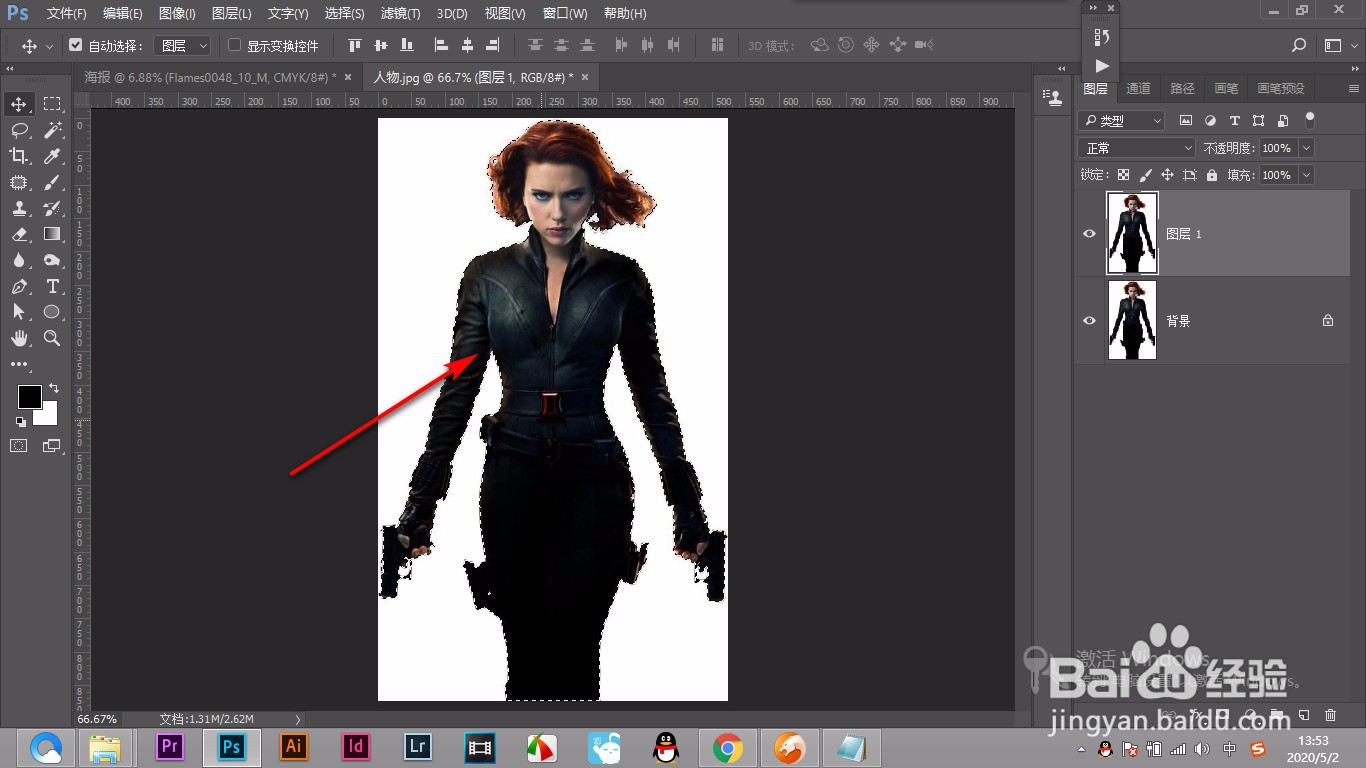1366x768 pixels.
Task: Switch to the 海报 document tab
Action: pos(210,77)
